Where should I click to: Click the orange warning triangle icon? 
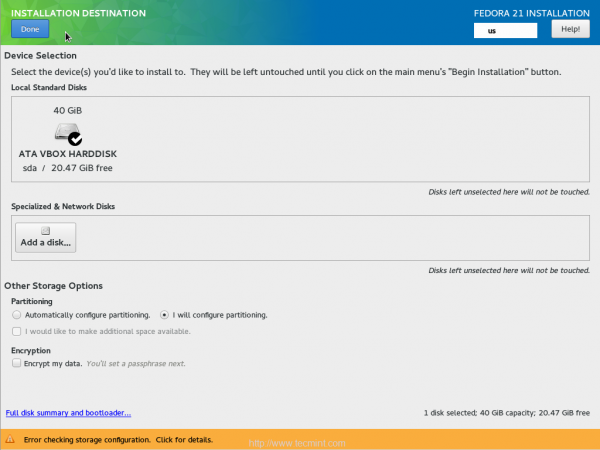point(10,439)
